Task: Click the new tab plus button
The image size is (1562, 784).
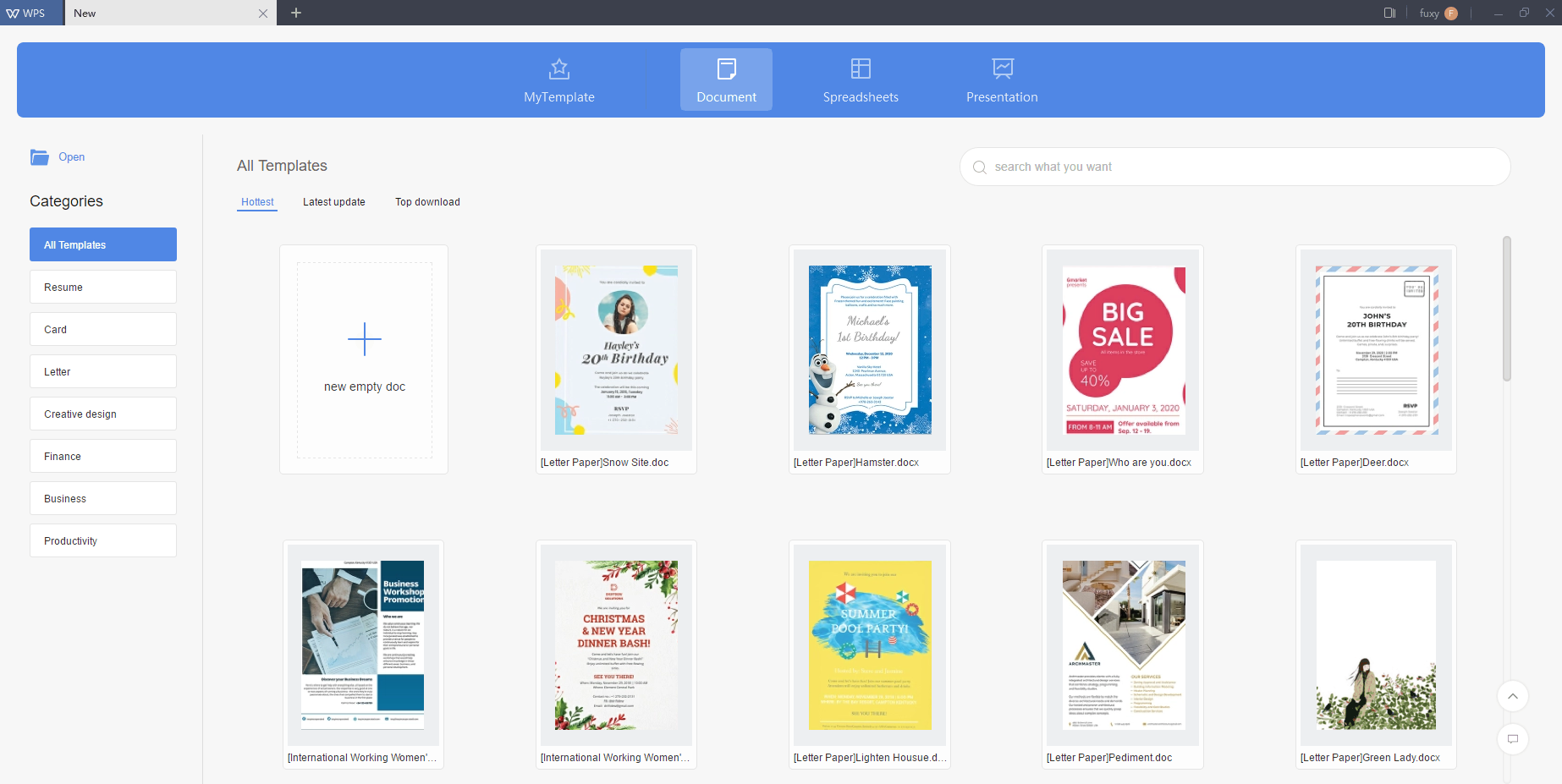Action: point(296,13)
